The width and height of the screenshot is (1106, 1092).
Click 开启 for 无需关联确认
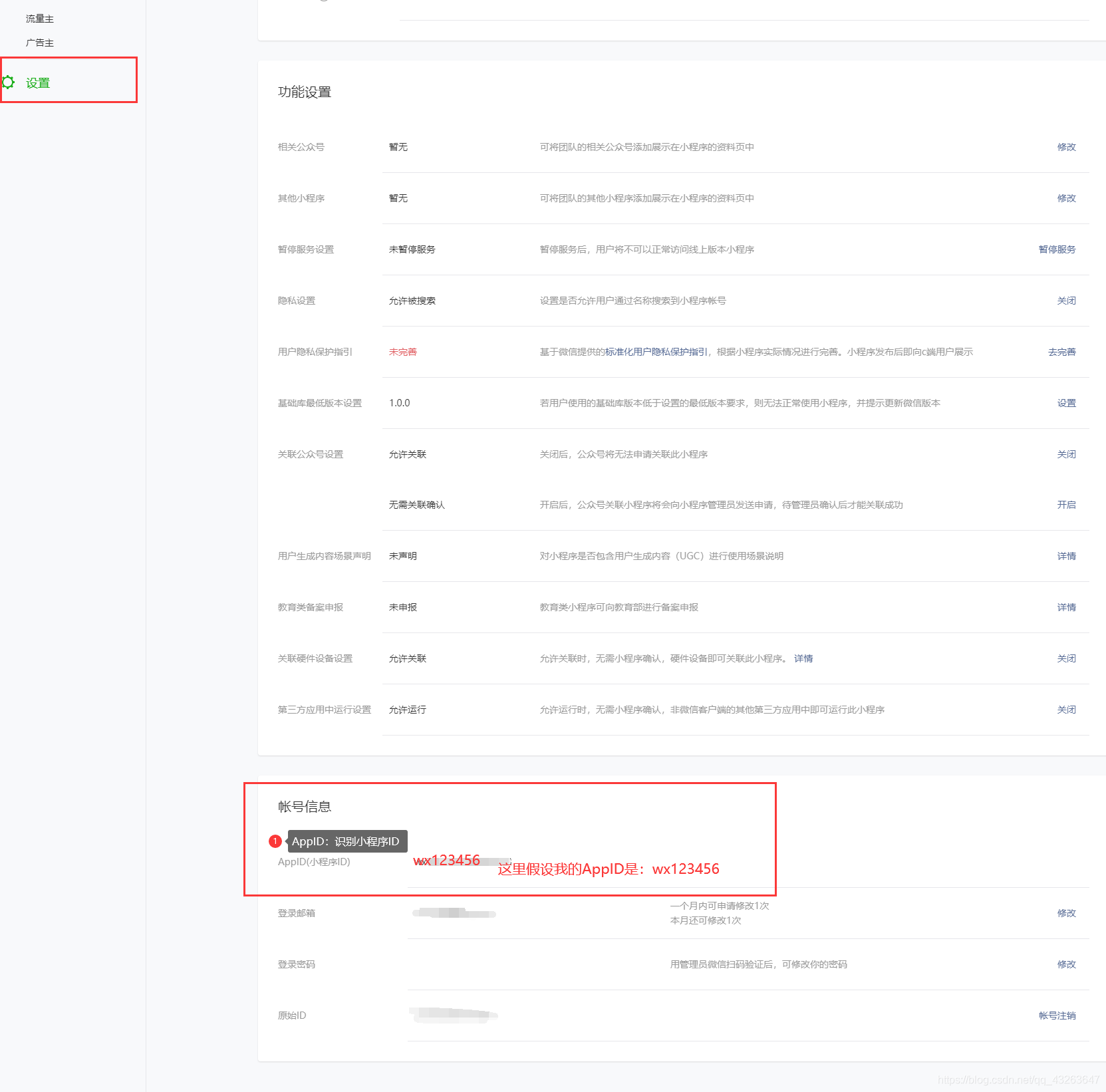click(x=1066, y=505)
